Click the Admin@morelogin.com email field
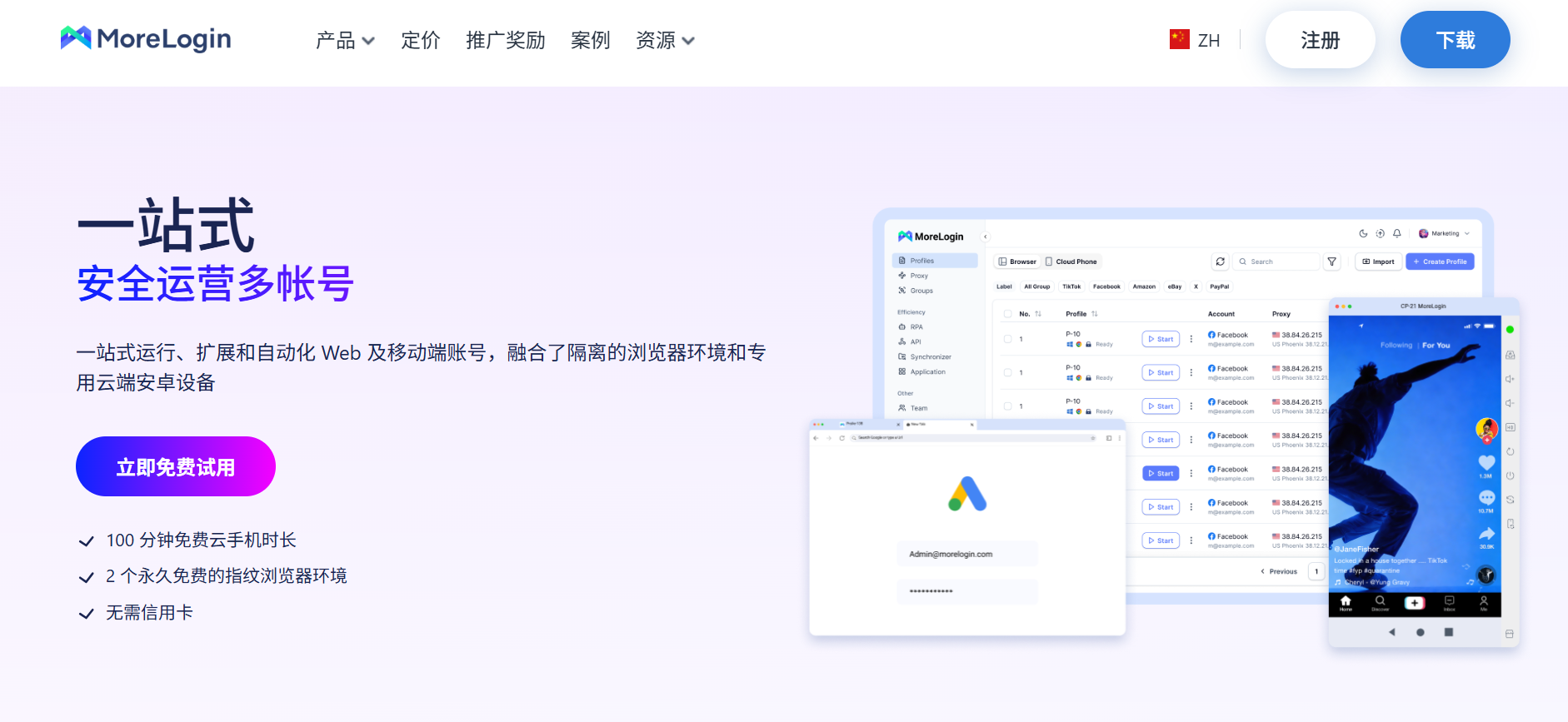This screenshot has height=722, width=1568. pos(966,554)
